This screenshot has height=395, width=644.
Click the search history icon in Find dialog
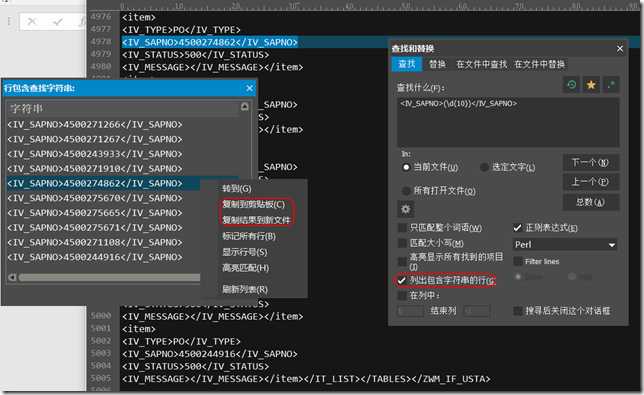point(571,85)
